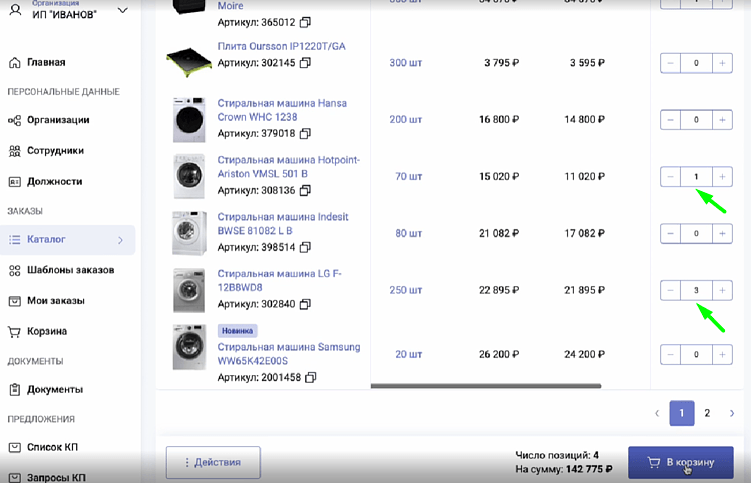Go to next page arrow
Image resolution: width=751 pixels, height=483 pixels.
tap(732, 413)
